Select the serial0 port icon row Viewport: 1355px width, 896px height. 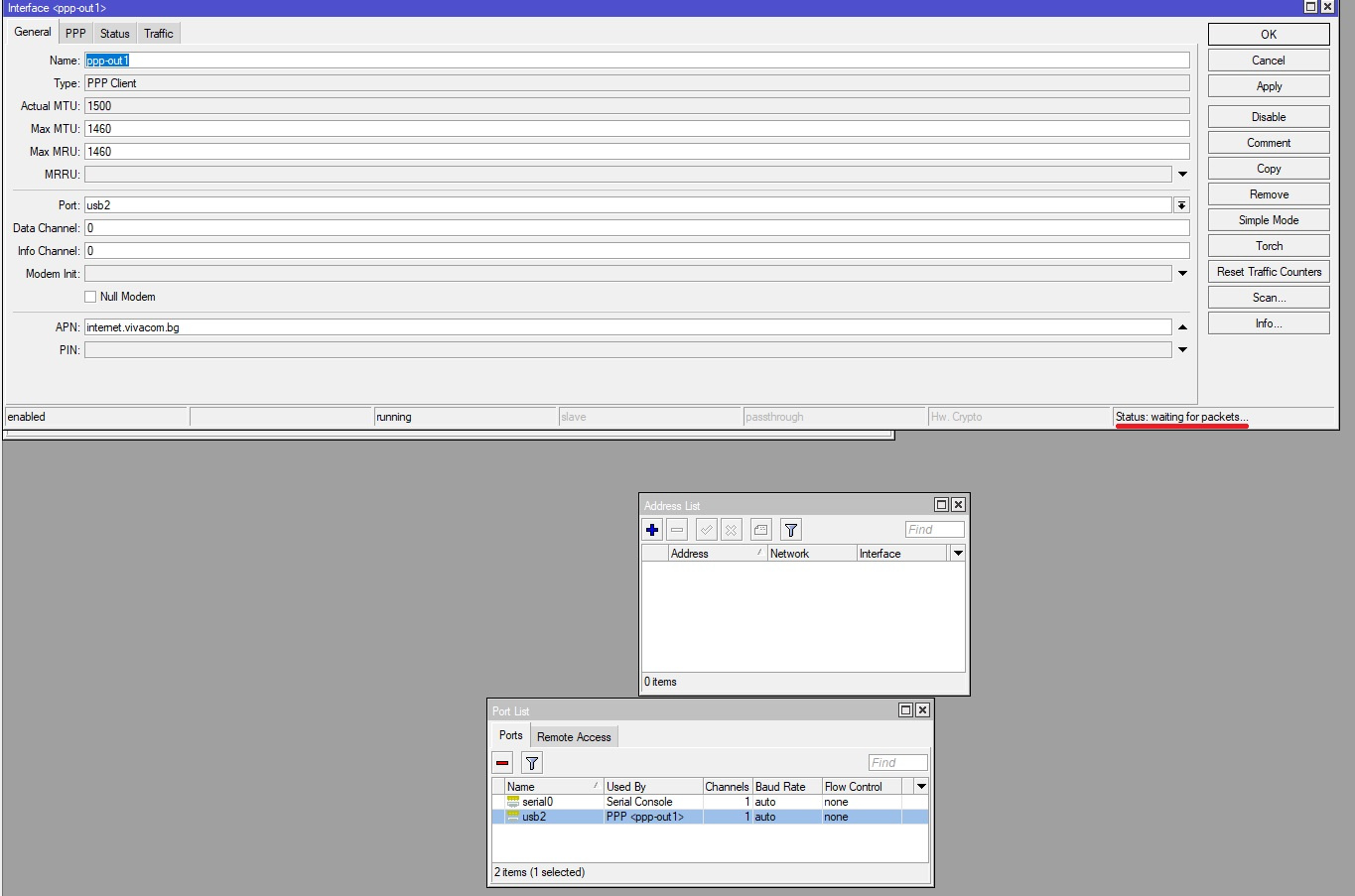click(x=513, y=802)
